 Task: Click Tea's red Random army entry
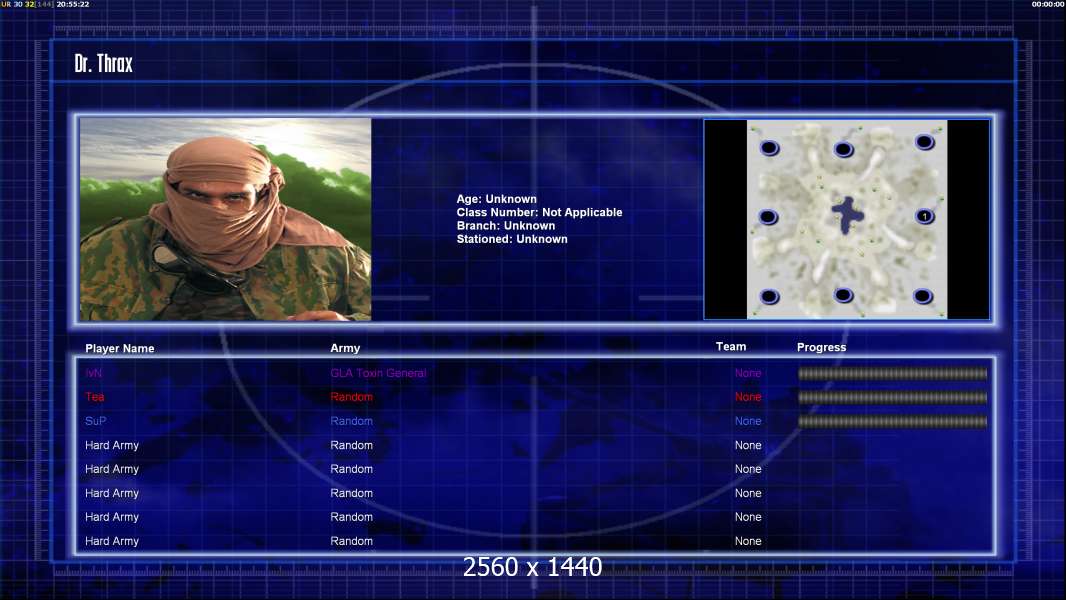[351, 397]
